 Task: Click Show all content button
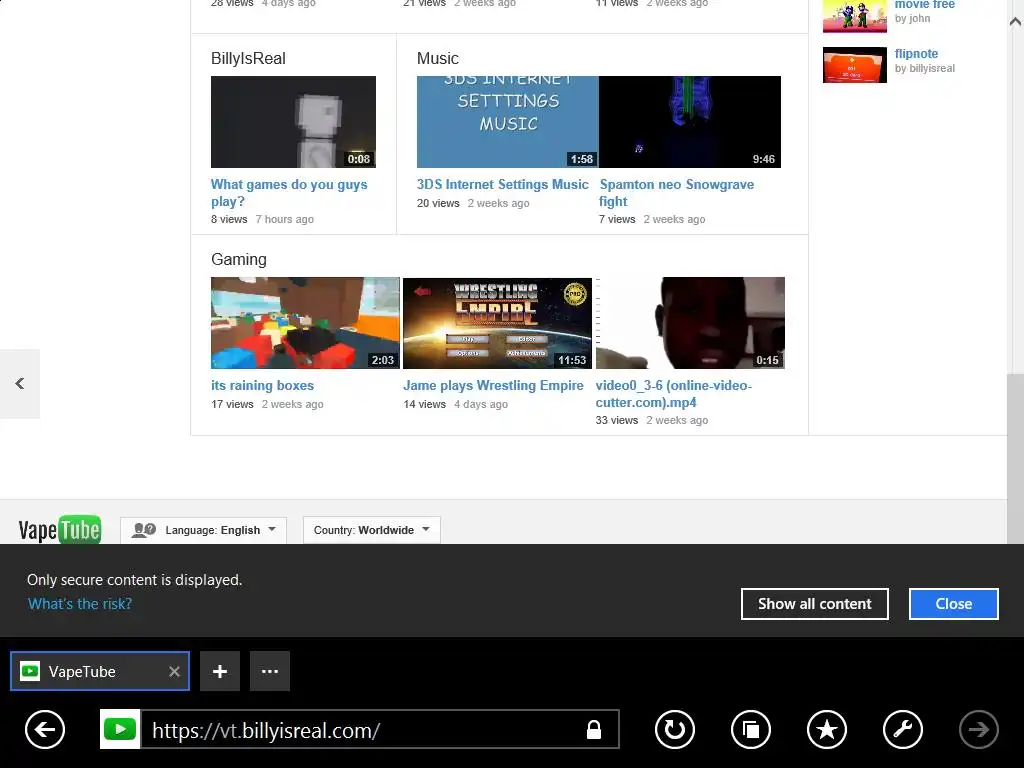point(814,604)
